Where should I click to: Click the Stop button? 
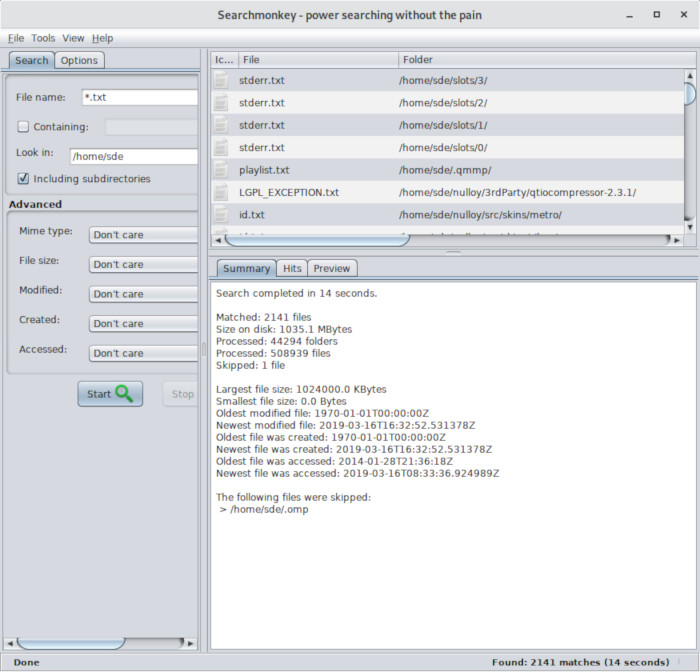pyautogui.click(x=180, y=394)
